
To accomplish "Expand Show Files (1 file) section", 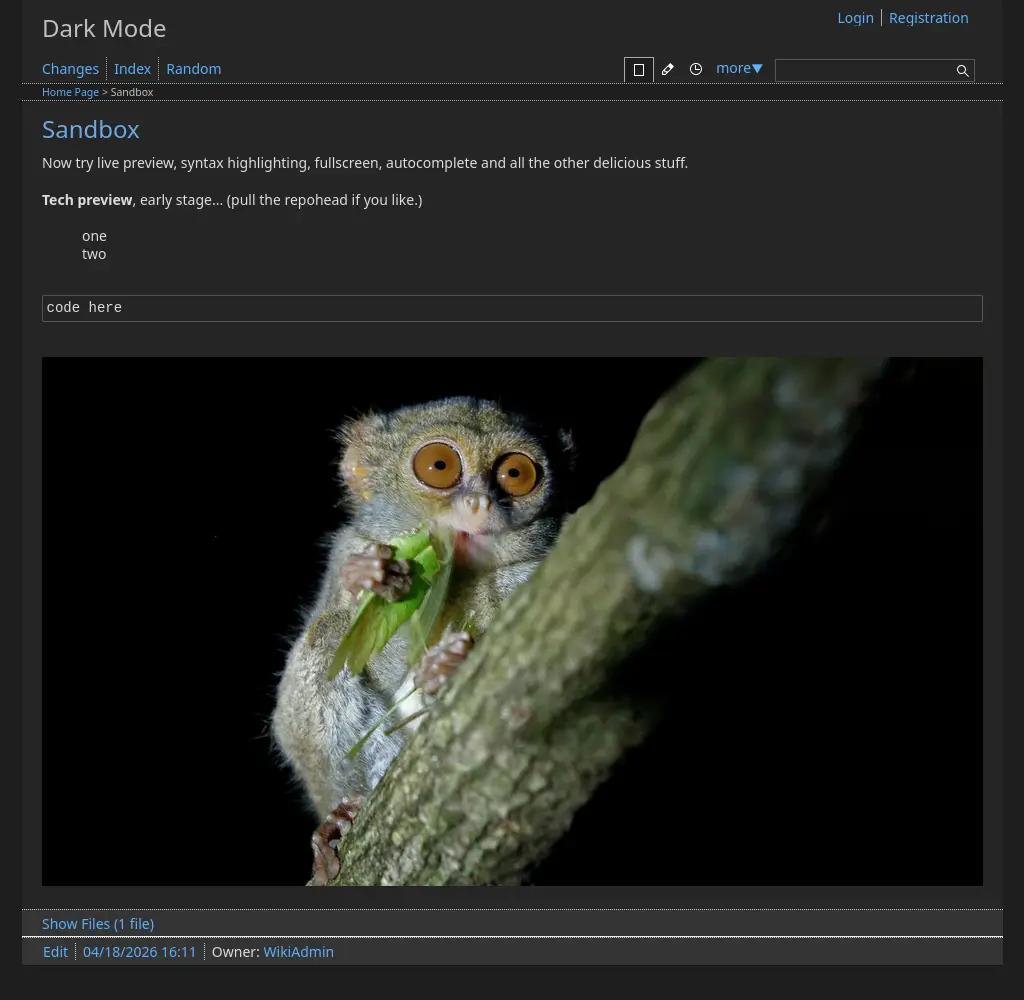I will (x=98, y=924).
